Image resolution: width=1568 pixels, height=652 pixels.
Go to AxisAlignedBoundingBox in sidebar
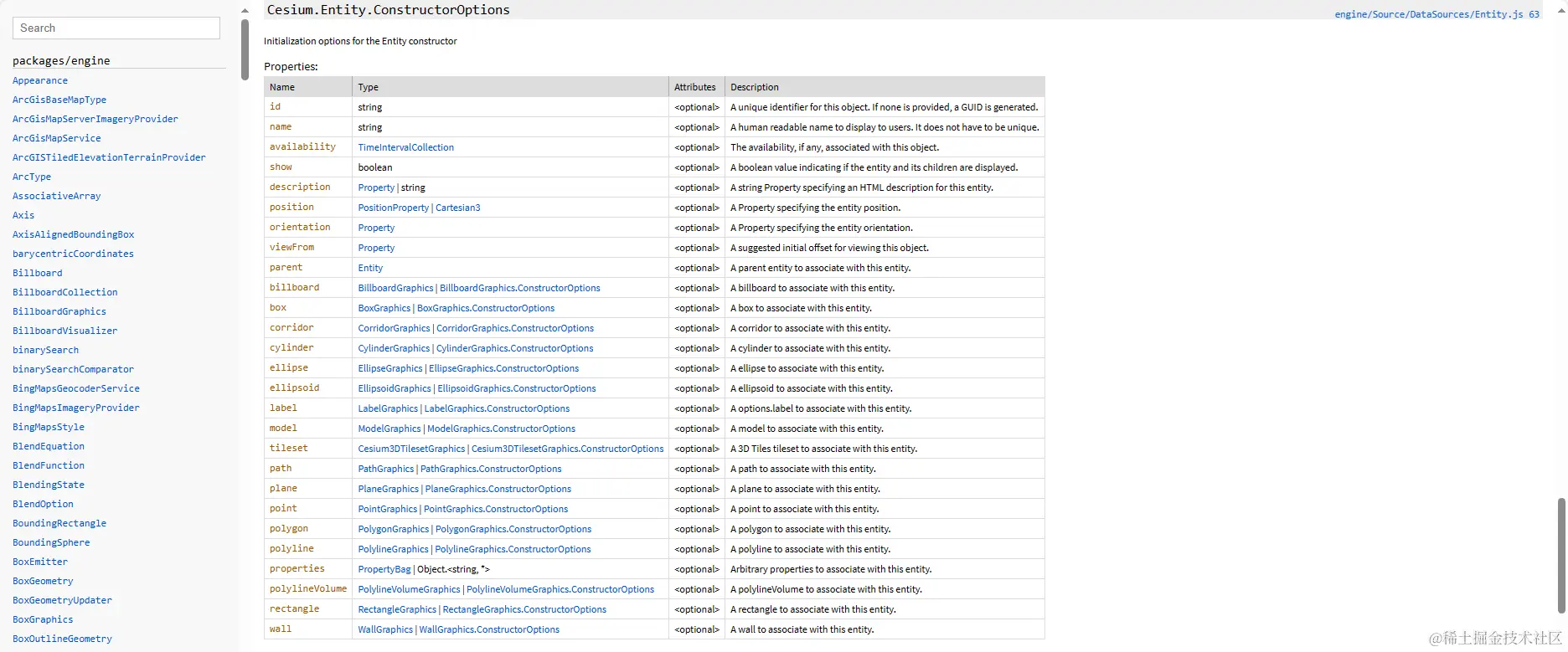[74, 234]
